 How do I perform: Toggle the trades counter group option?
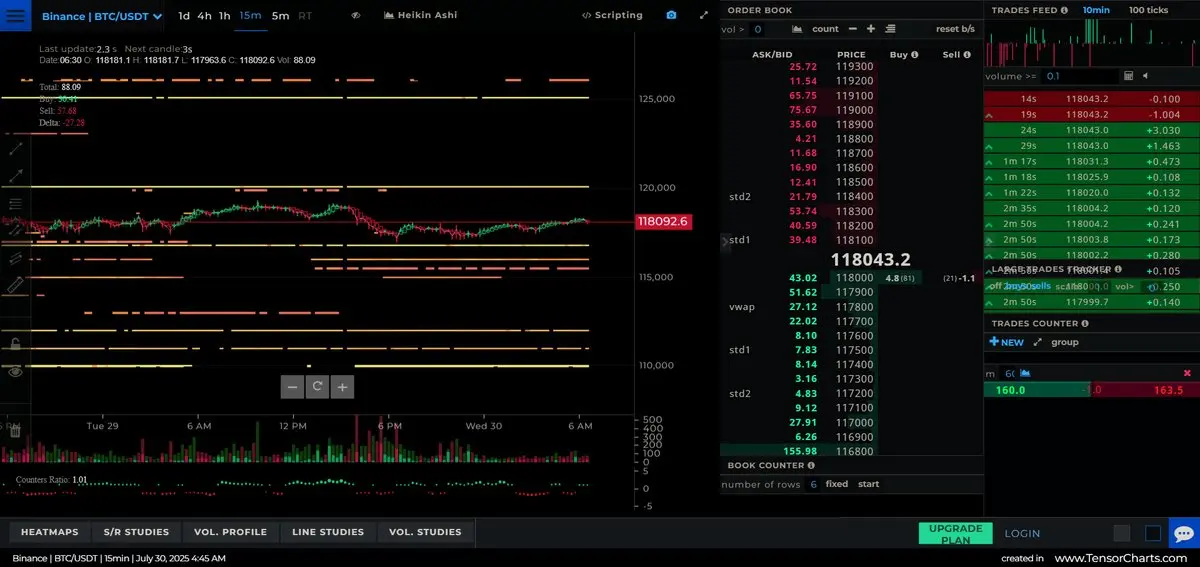[1065, 342]
